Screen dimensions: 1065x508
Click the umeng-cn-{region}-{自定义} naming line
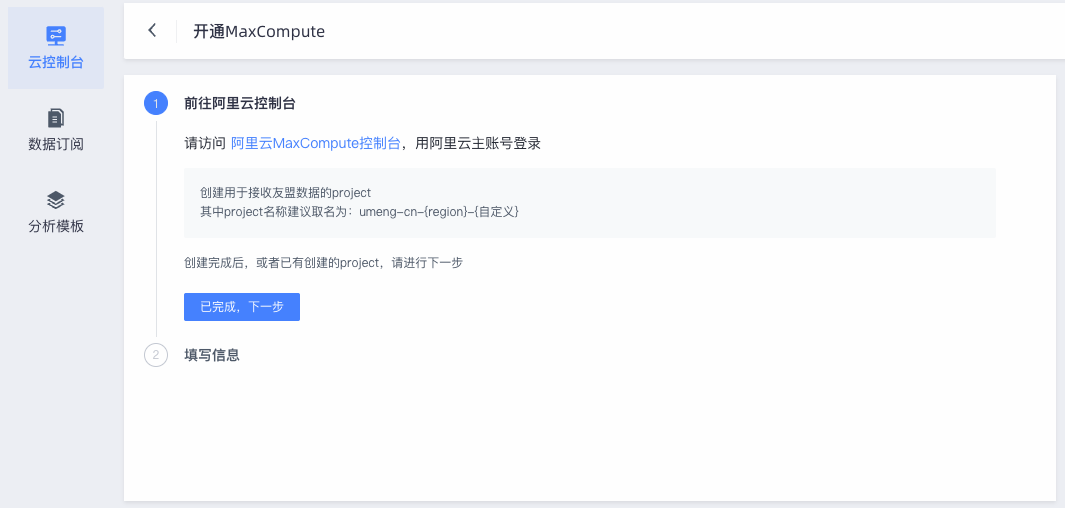coord(359,212)
